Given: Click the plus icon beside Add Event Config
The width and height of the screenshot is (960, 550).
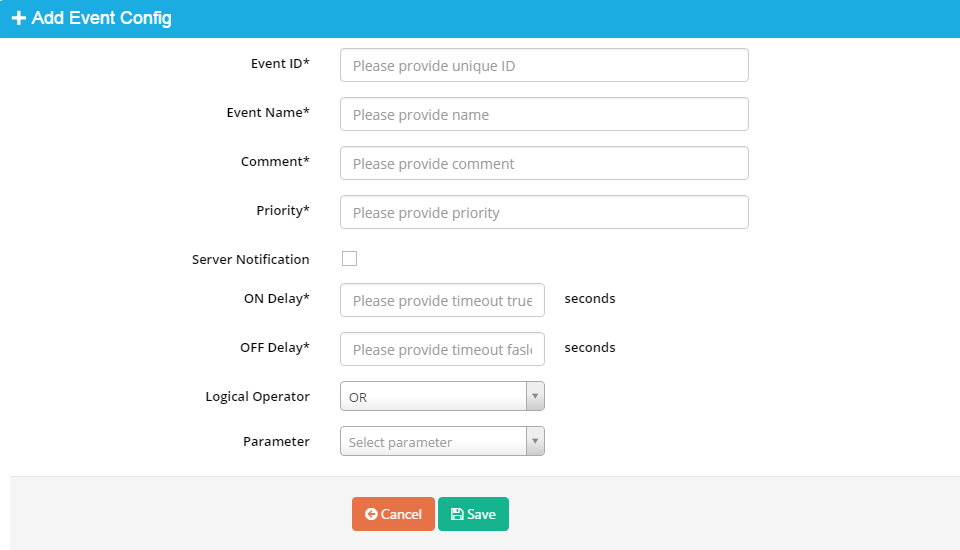Looking at the screenshot, I should pos(18,18).
